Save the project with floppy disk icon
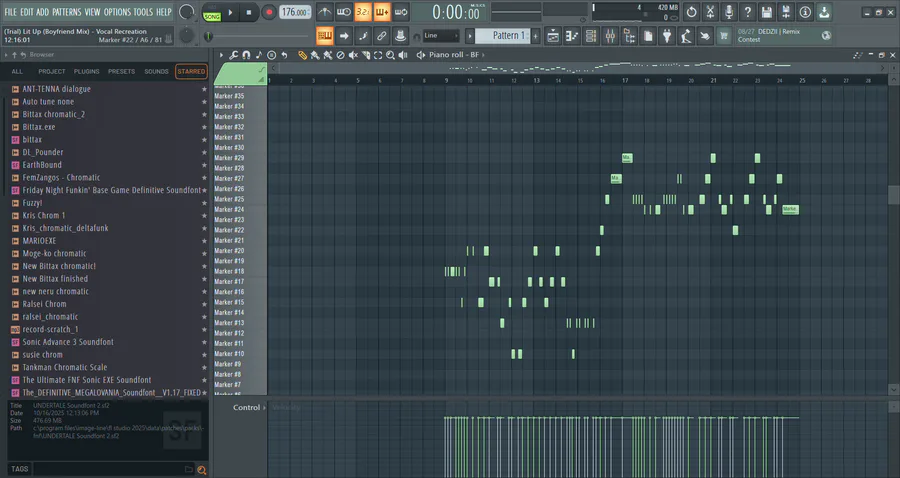Image resolution: width=900 pixels, height=478 pixels. (x=767, y=12)
